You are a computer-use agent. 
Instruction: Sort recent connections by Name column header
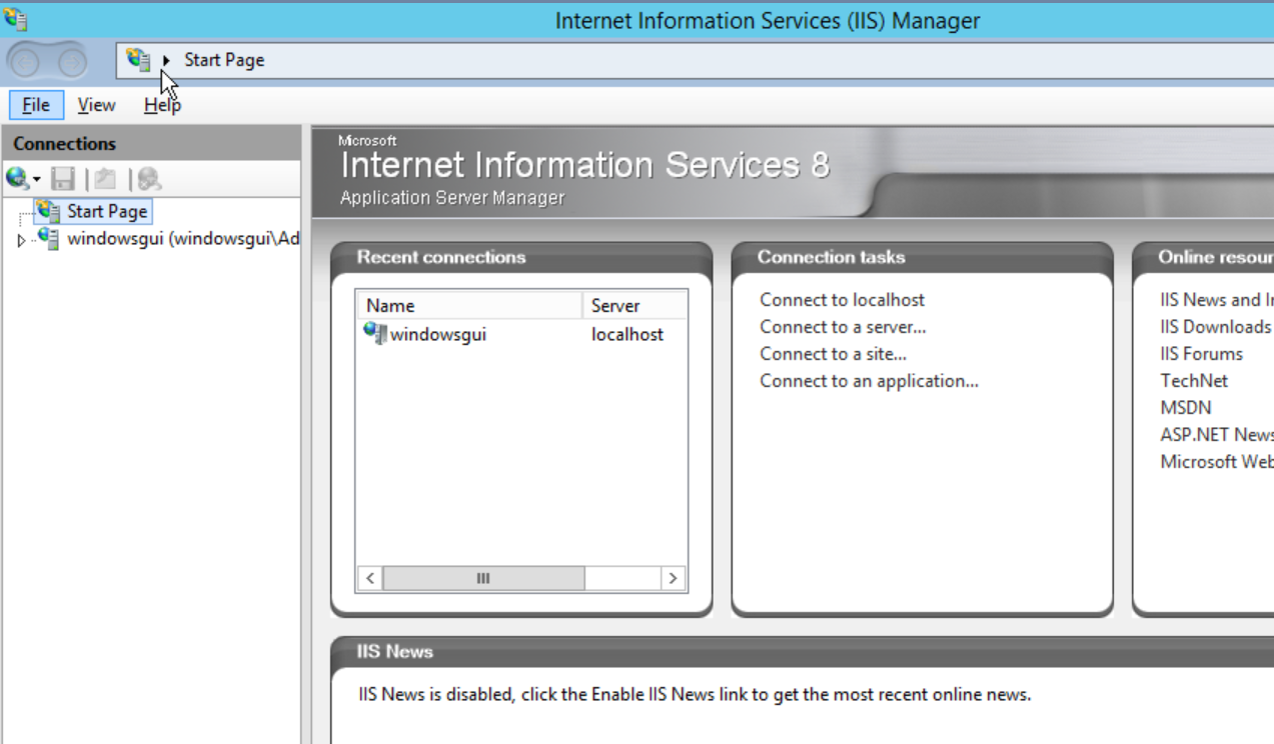click(x=470, y=306)
